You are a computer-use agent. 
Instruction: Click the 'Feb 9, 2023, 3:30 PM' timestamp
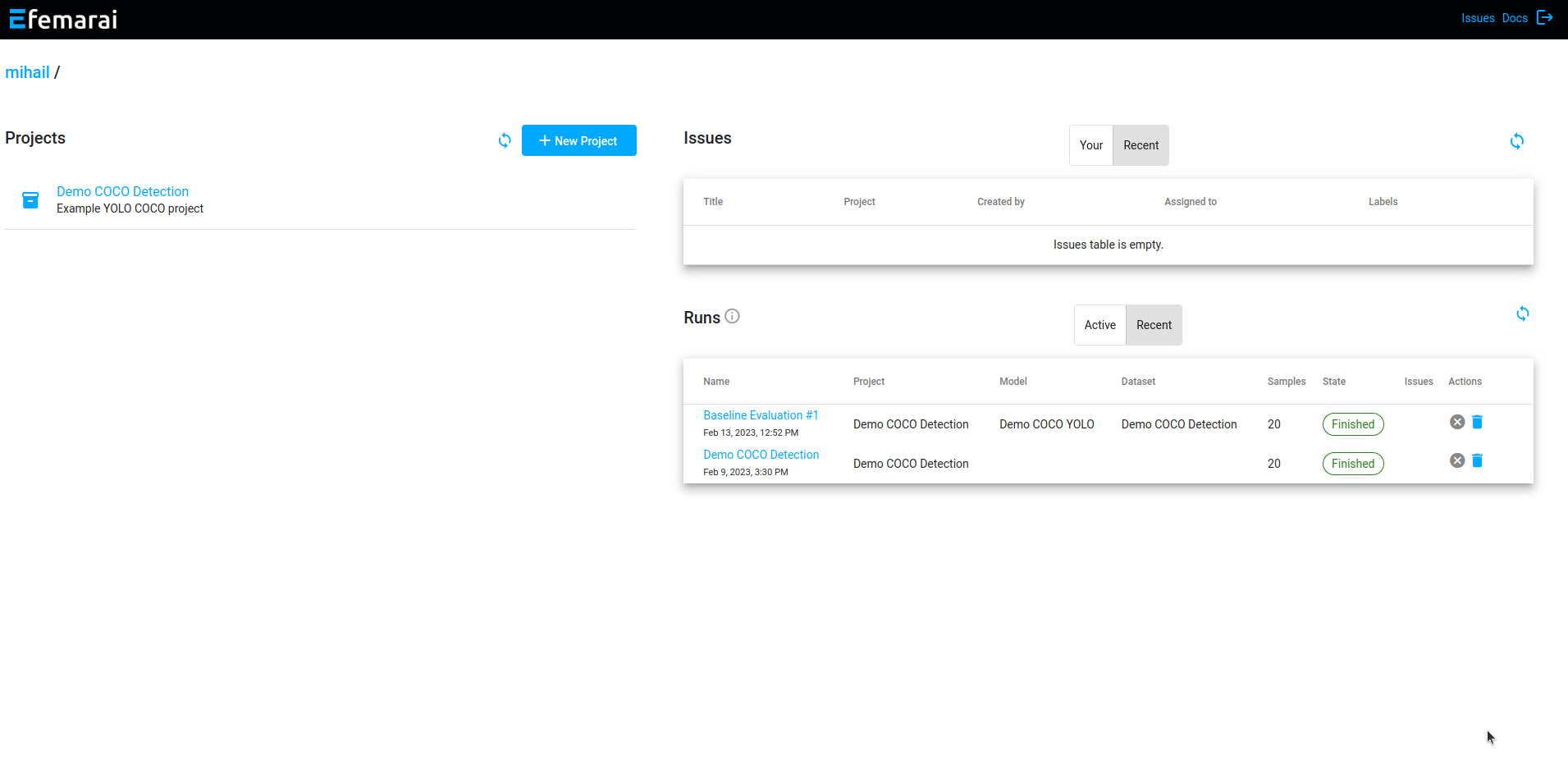pyautogui.click(x=746, y=472)
